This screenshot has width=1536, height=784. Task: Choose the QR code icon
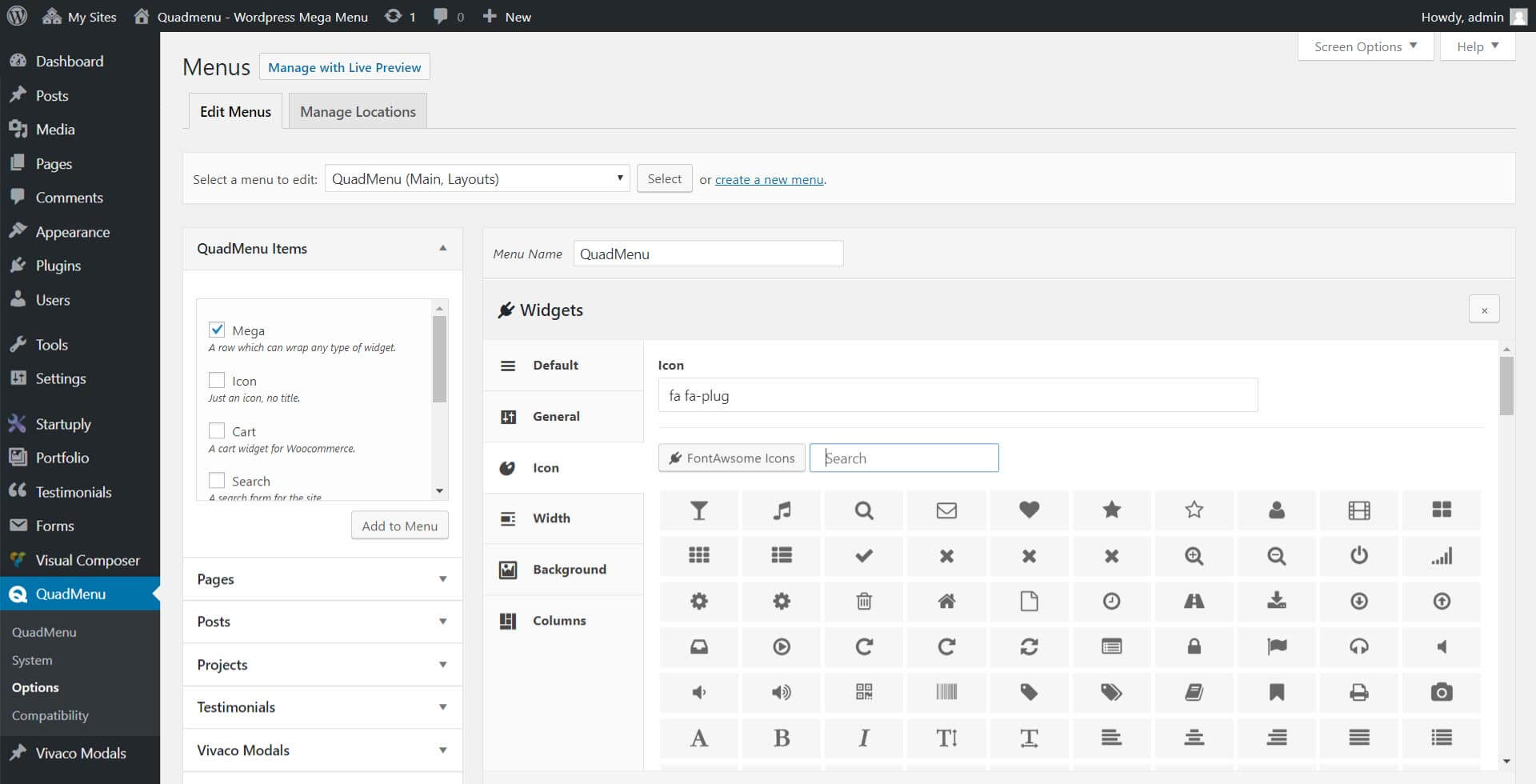(864, 693)
